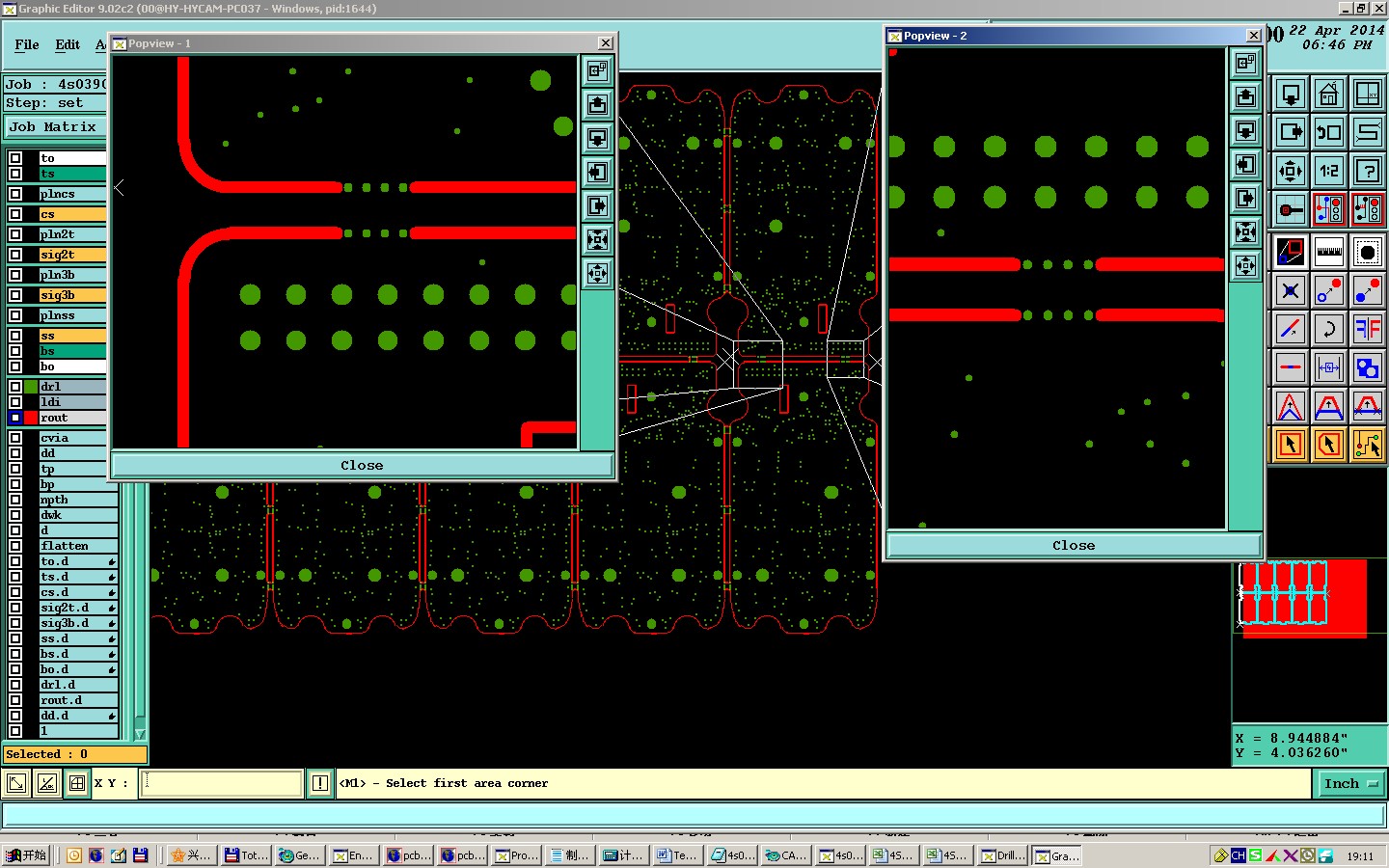Open the Inch units dropdown
Screen dimensions: 1389x868
[x=1350, y=783]
